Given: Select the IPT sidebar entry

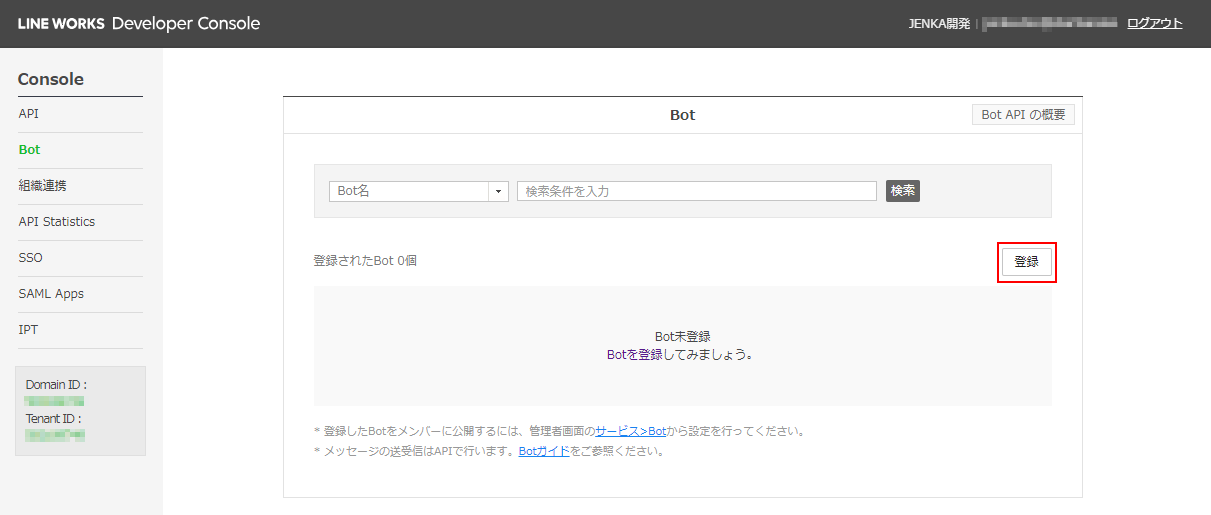Looking at the screenshot, I should [28, 330].
